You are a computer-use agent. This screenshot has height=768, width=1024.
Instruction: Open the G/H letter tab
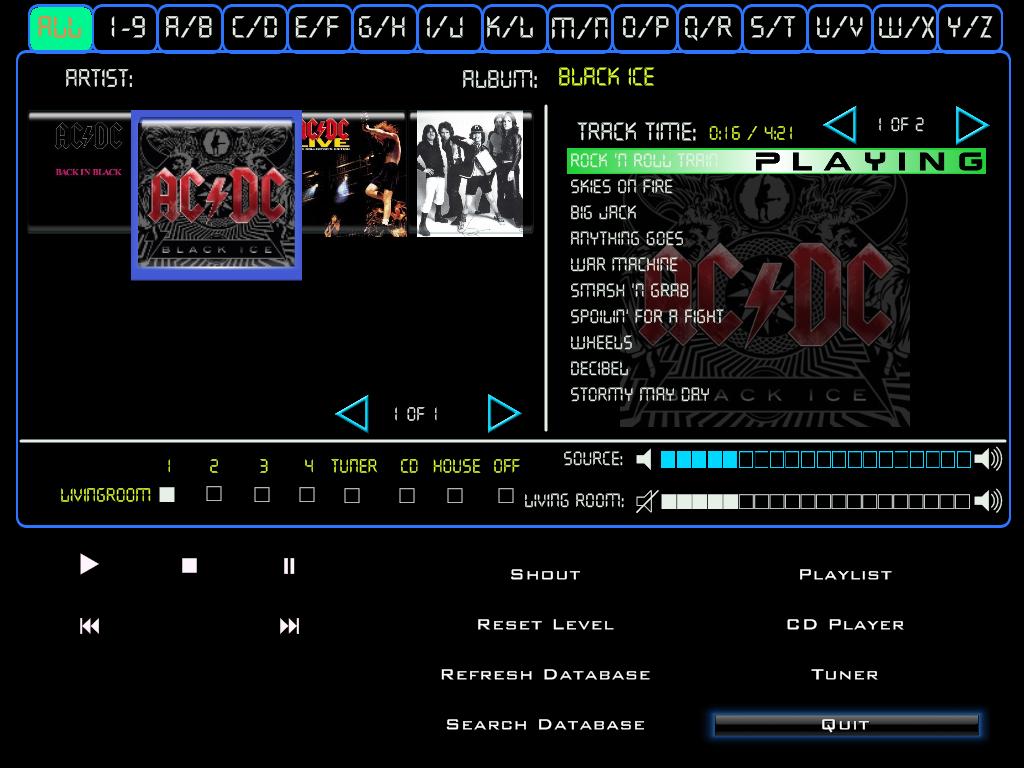(384, 27)
